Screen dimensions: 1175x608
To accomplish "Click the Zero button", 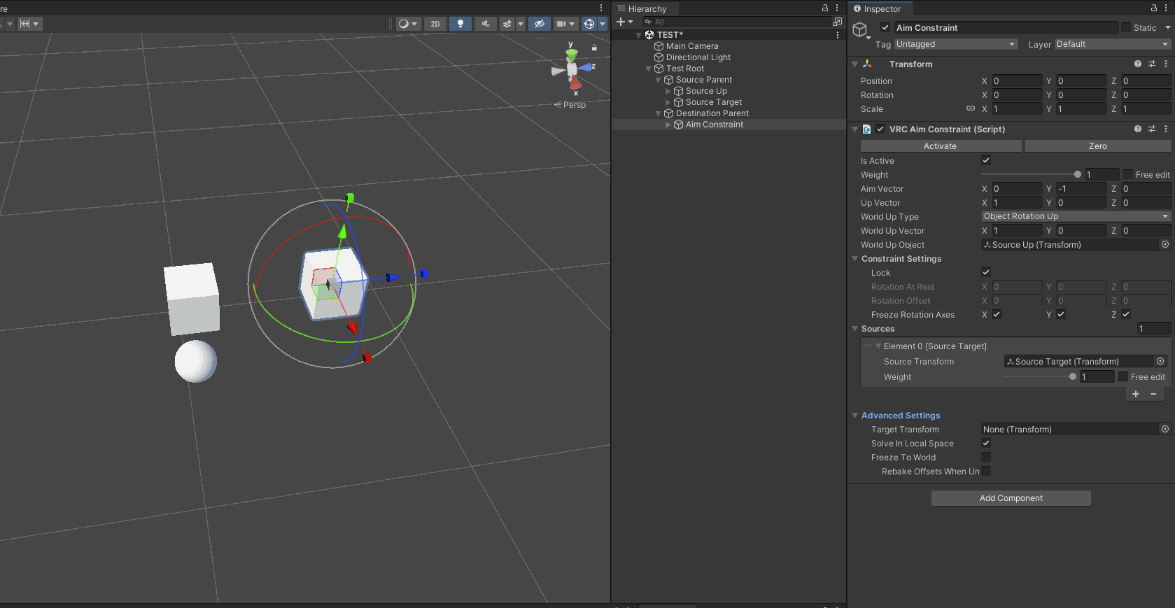I will [x=1097, y=146].
